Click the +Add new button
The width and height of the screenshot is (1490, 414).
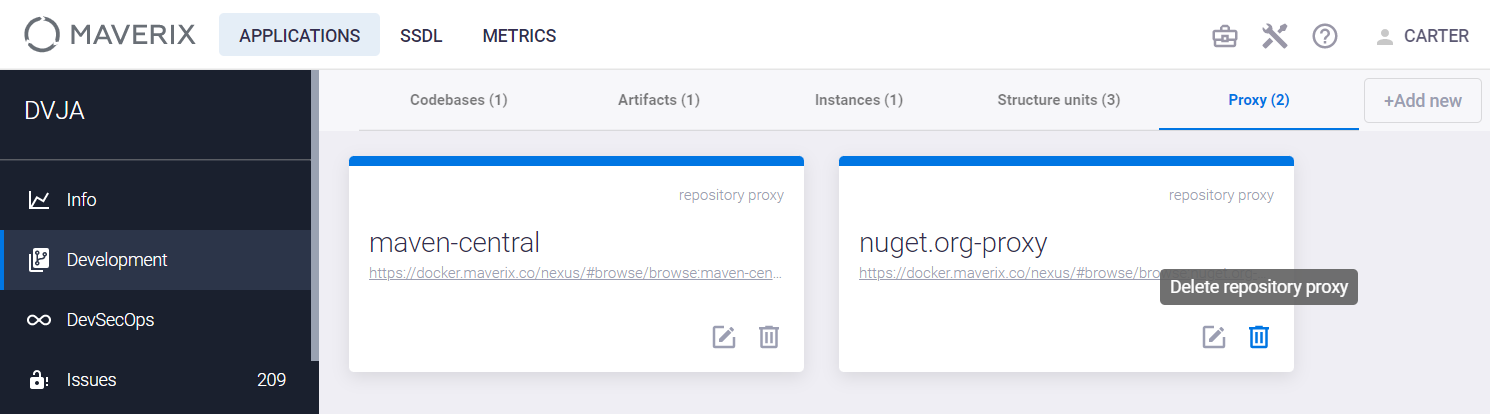(x=1423, y=100)
